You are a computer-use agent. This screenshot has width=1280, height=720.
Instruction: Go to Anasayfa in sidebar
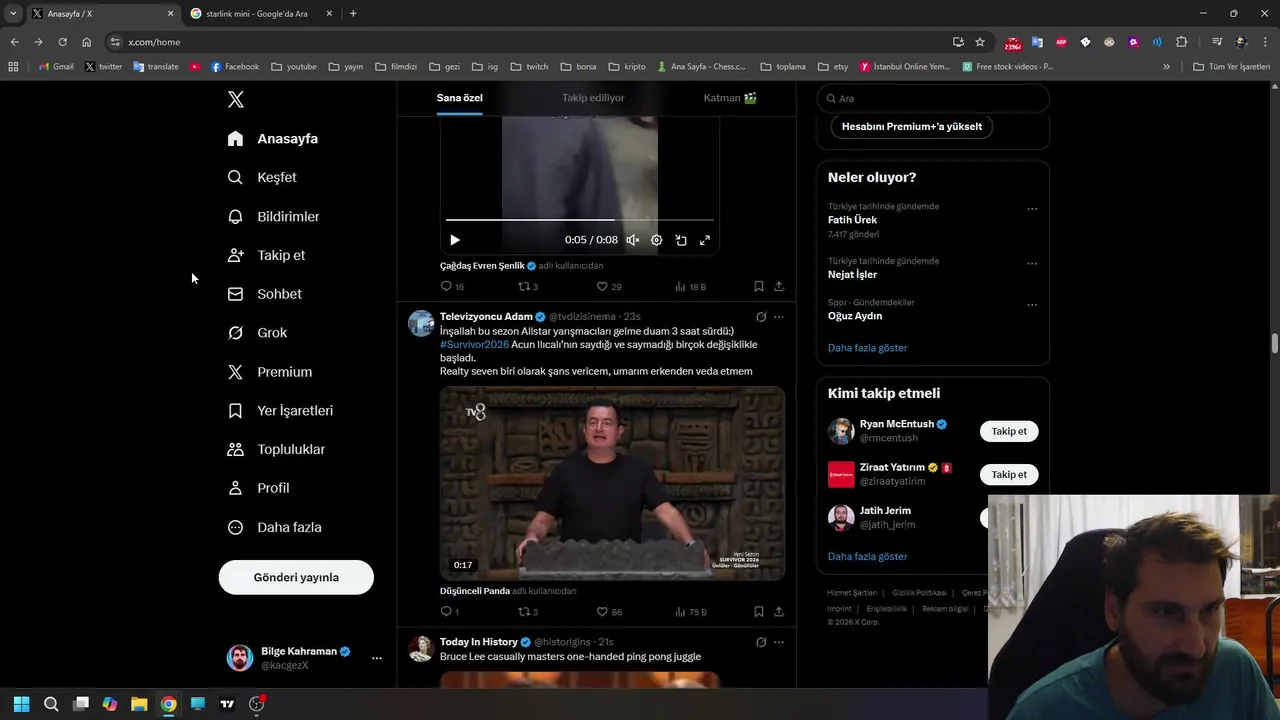pos(272,139)
